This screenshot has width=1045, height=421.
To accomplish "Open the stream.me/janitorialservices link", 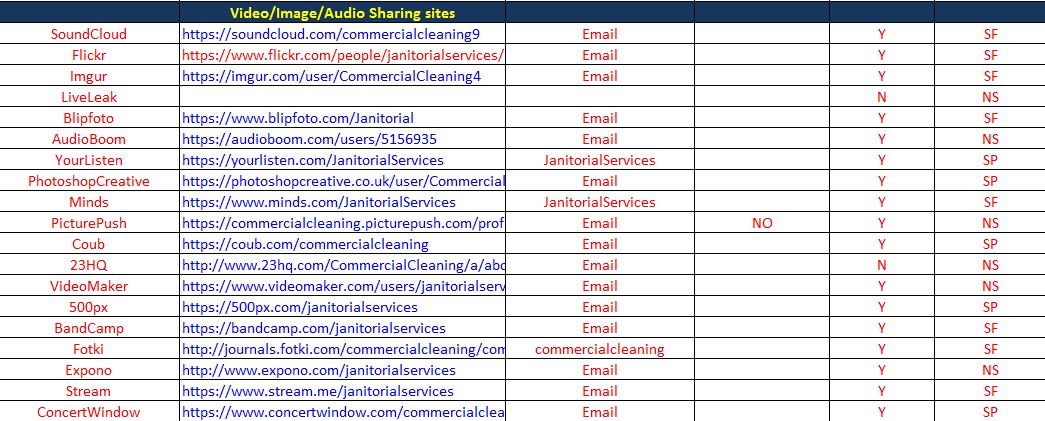I will coord(318,391).
